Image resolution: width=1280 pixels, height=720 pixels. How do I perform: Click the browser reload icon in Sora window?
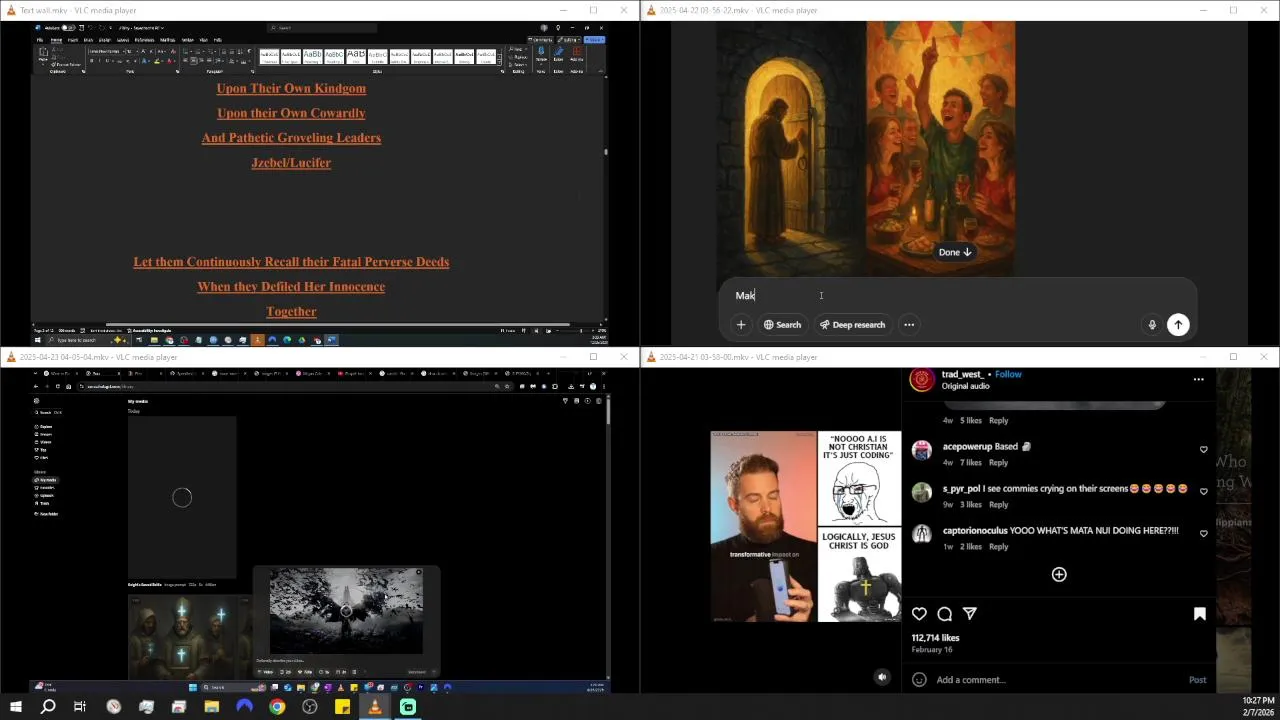pyautogui.click(x=58, y=386)
